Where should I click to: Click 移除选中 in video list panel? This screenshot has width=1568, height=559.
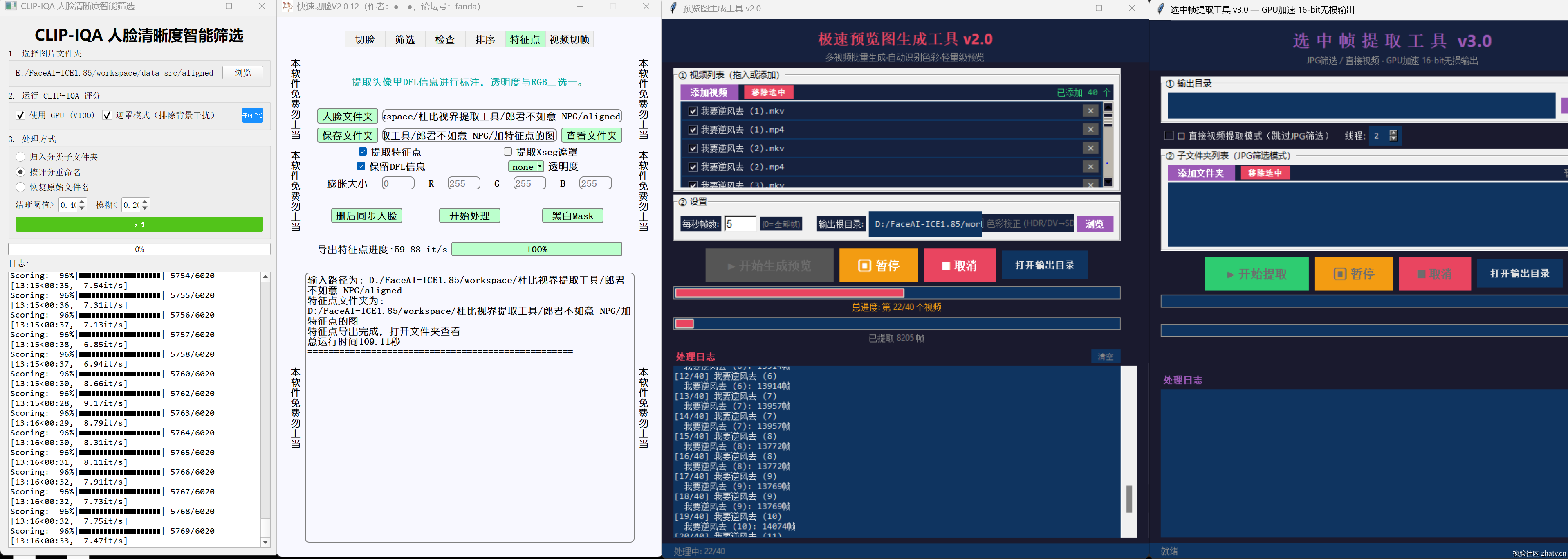(x=768, y=92)
